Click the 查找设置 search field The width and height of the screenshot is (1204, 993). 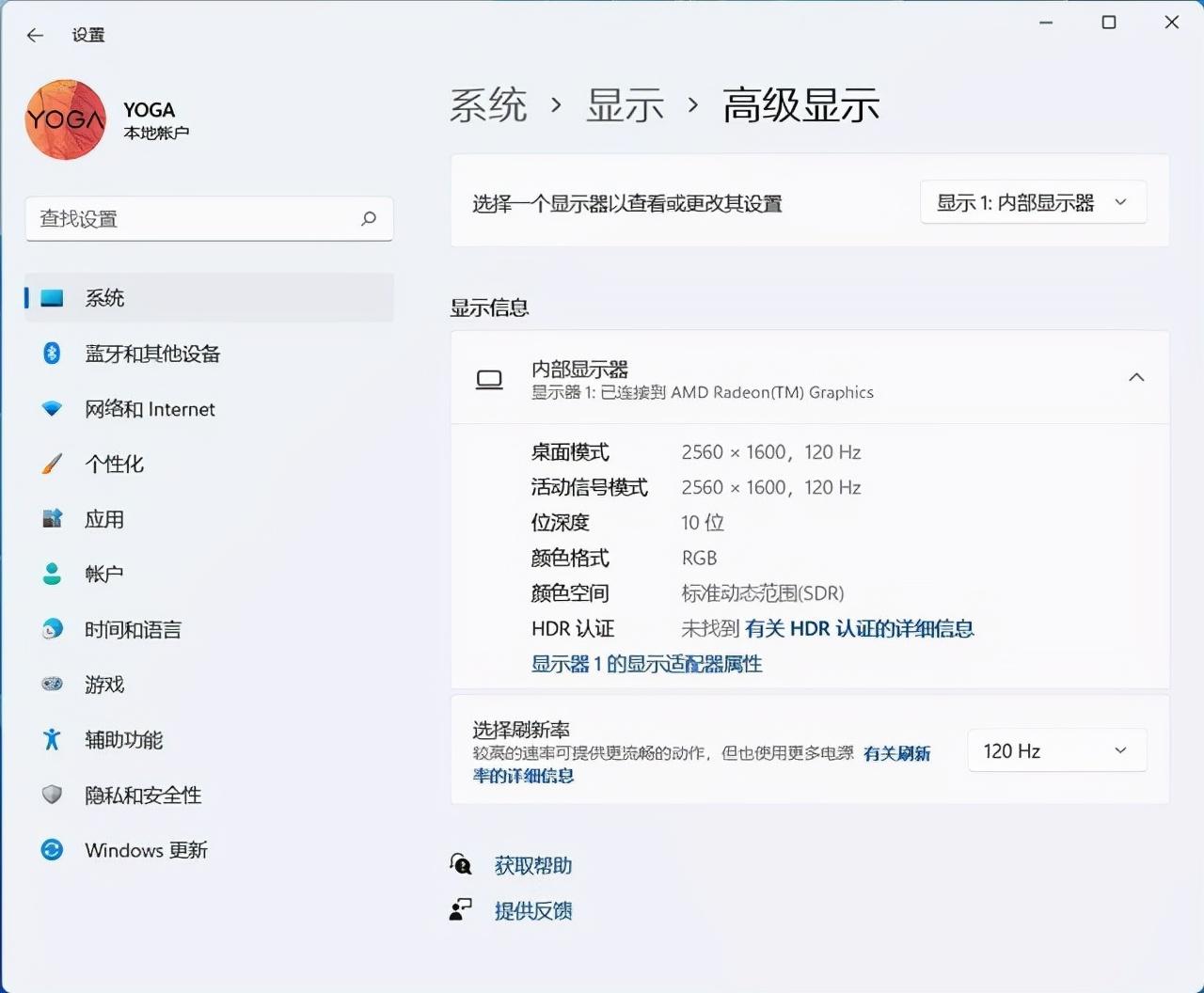tap(209, 218)
